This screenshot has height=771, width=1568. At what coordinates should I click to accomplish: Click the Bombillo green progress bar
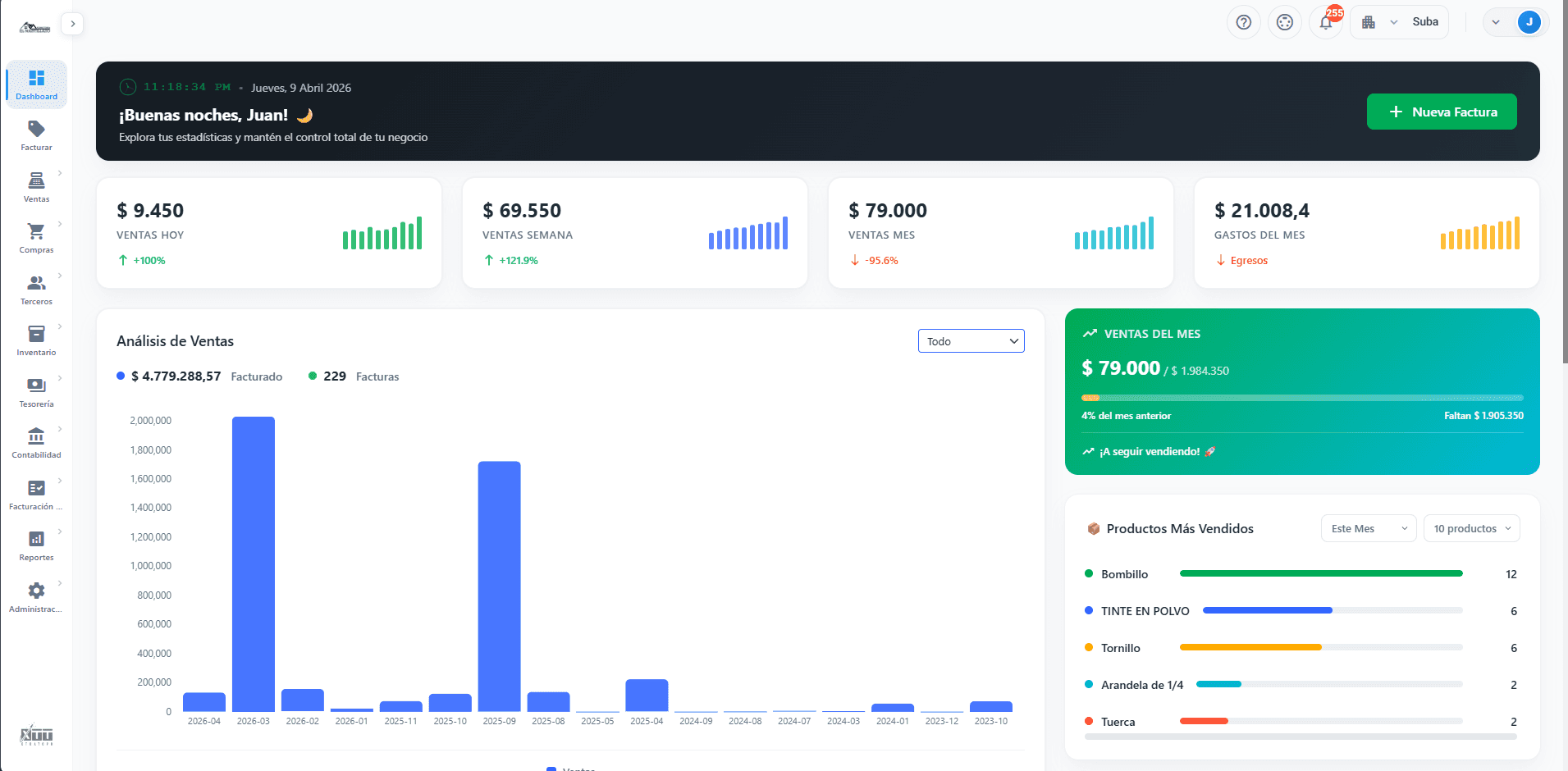pos(1321,573)
